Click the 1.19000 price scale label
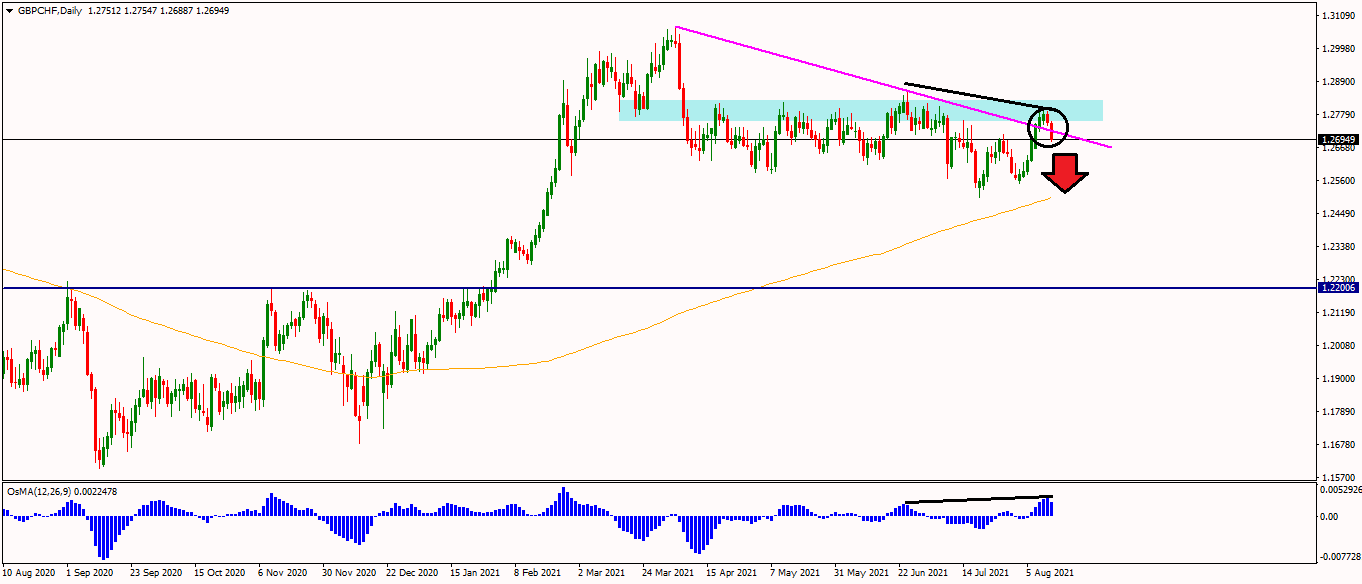This screenshot has height=584, width=1362. pos(1338,379)
